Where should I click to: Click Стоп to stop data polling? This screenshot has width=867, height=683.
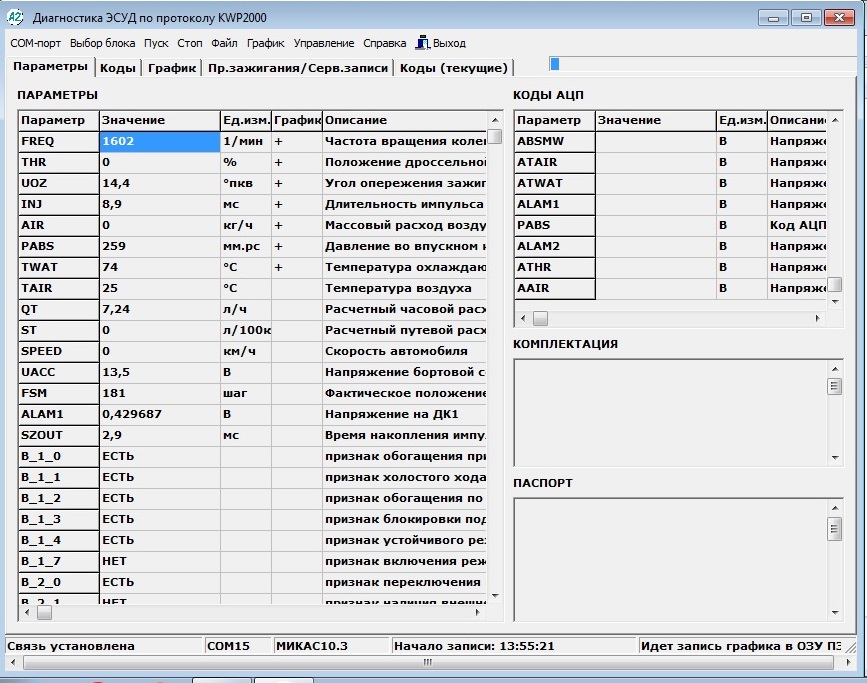coord(190,43)
